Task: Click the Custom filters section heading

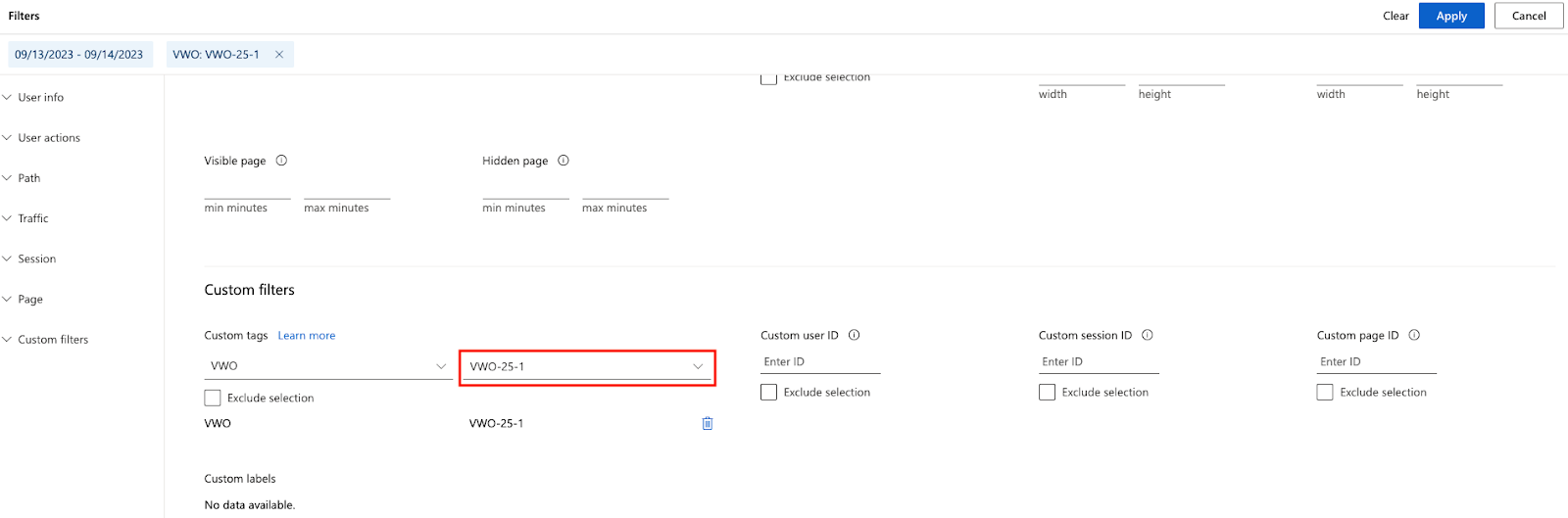Action: (249, 290)
